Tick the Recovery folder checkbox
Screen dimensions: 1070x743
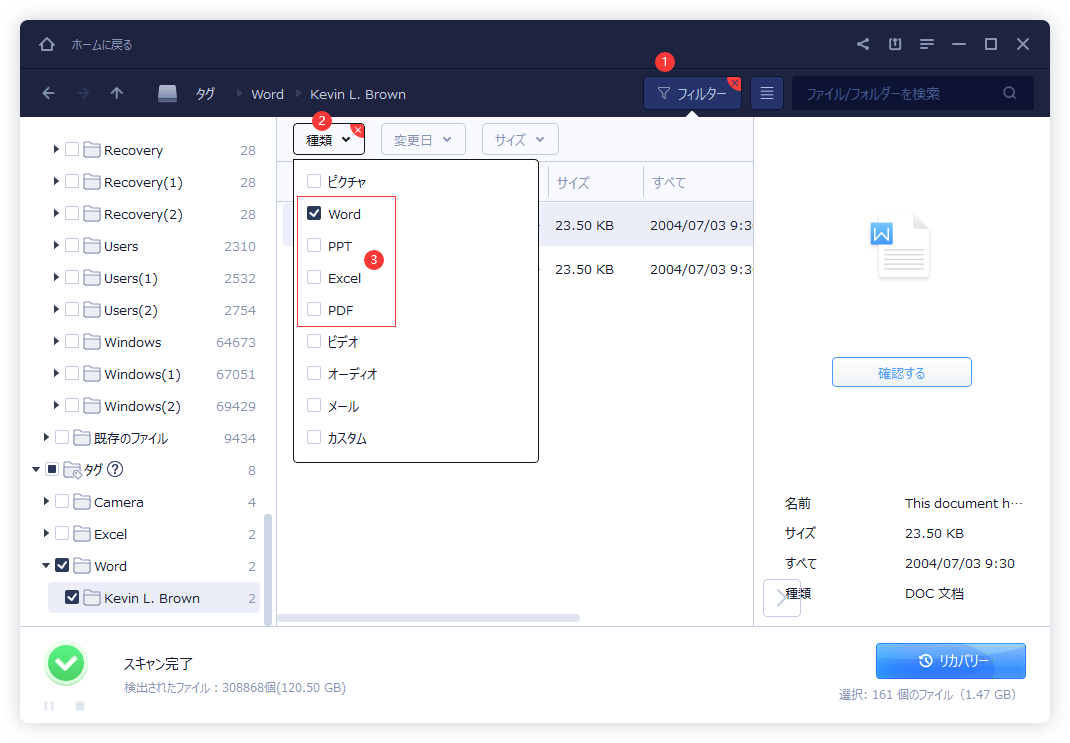(x=72, y=149)
